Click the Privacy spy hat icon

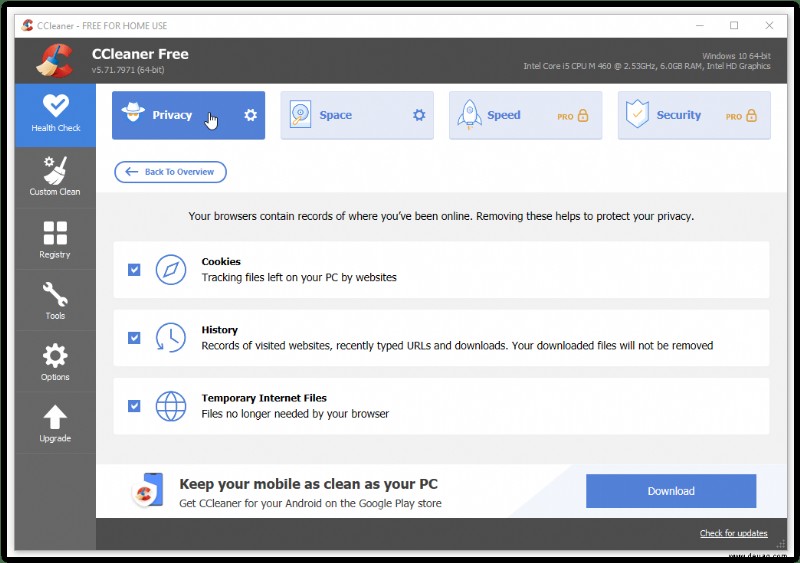(133, 112)
